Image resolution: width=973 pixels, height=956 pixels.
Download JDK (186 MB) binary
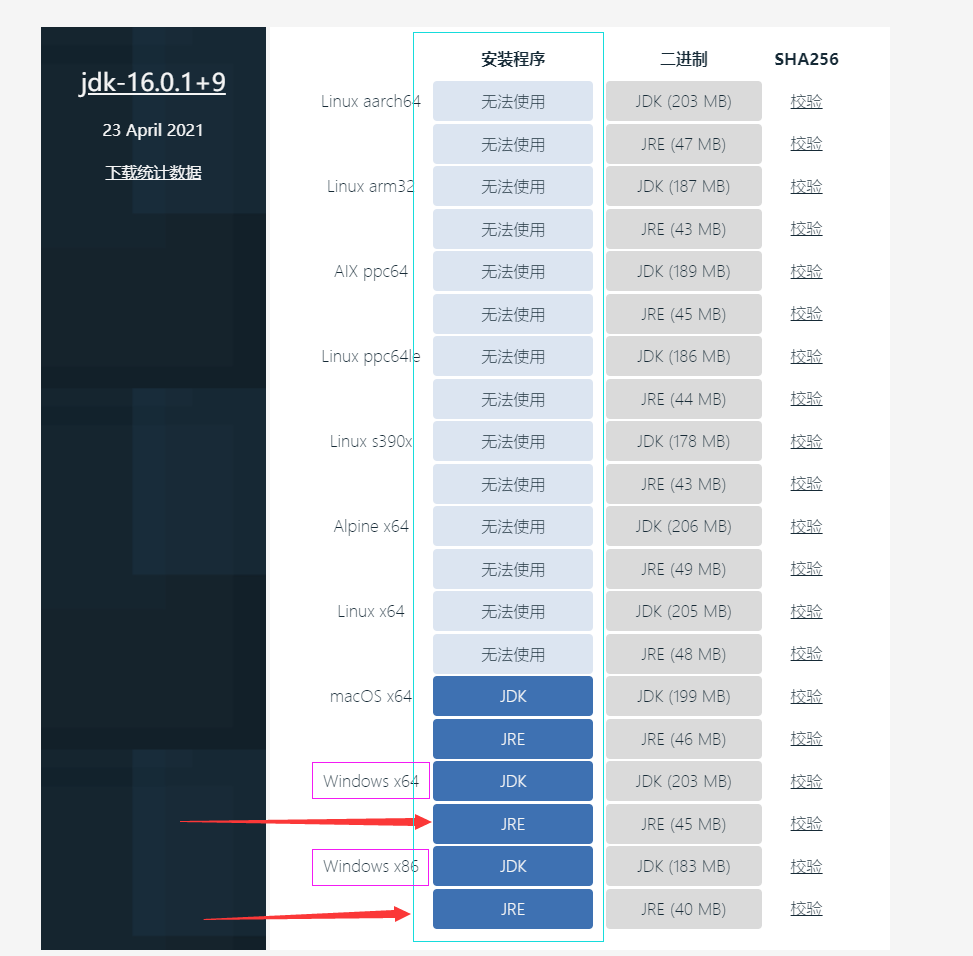684,356
